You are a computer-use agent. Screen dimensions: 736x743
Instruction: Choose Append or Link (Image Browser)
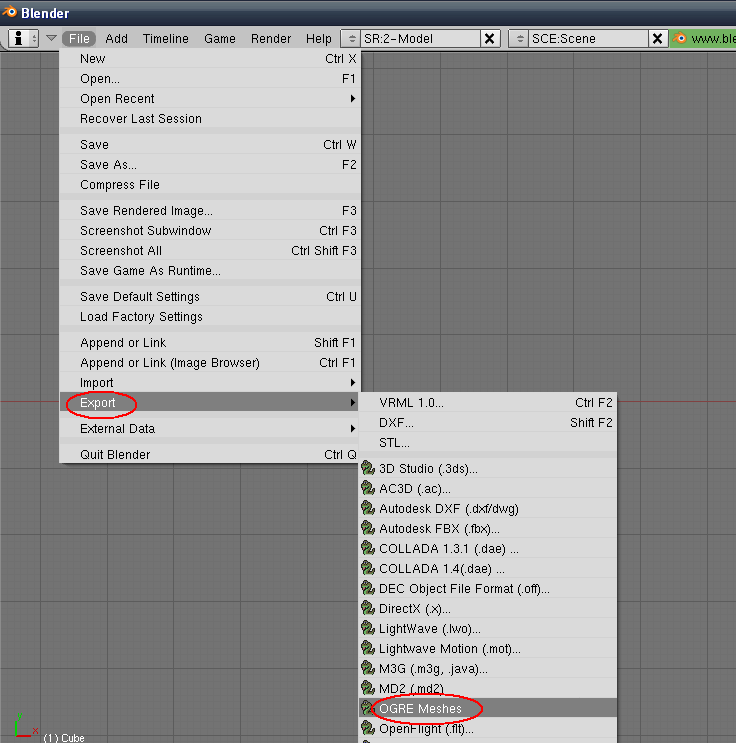[x=210, y=362]
